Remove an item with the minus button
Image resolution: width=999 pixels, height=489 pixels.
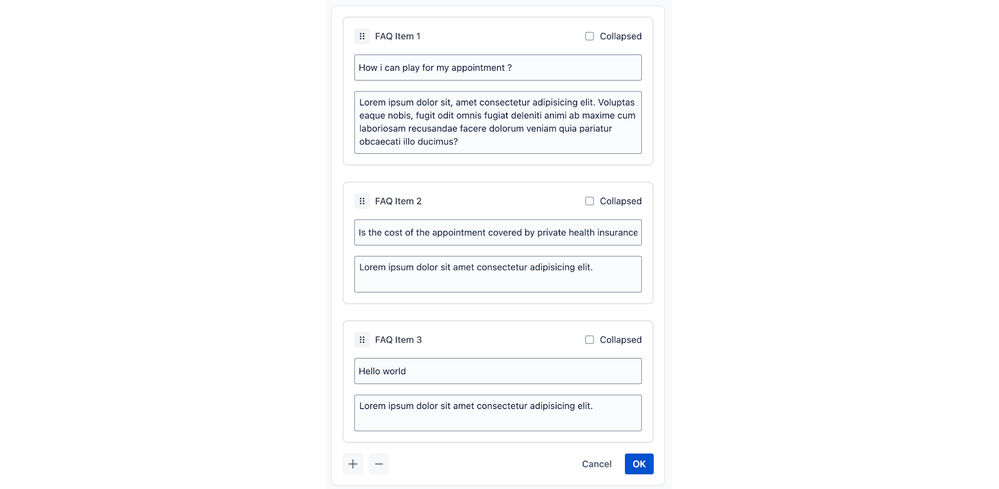(379, 464)
